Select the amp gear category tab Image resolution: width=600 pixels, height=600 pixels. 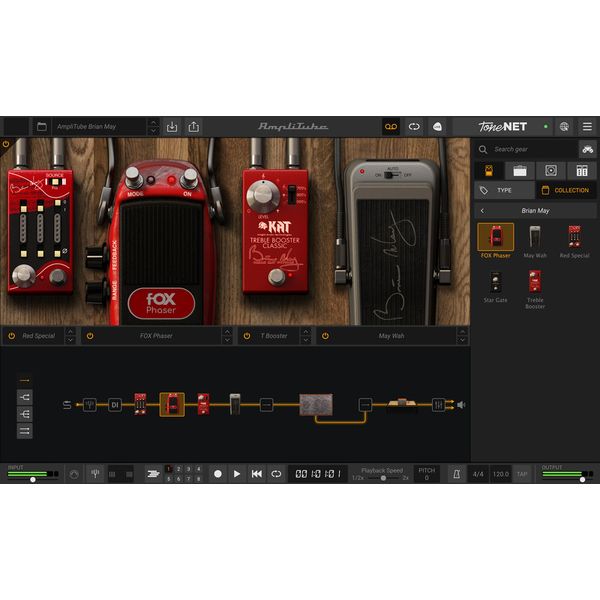pyautogui.click(x=520, y=171)
